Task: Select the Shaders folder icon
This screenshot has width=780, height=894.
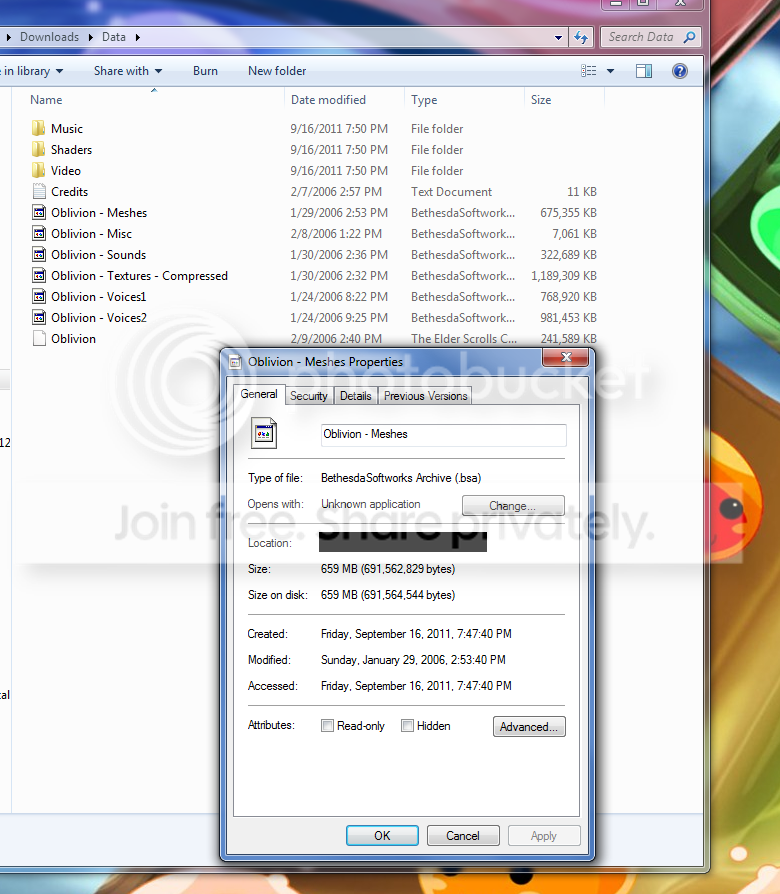Action: (38, 149)
